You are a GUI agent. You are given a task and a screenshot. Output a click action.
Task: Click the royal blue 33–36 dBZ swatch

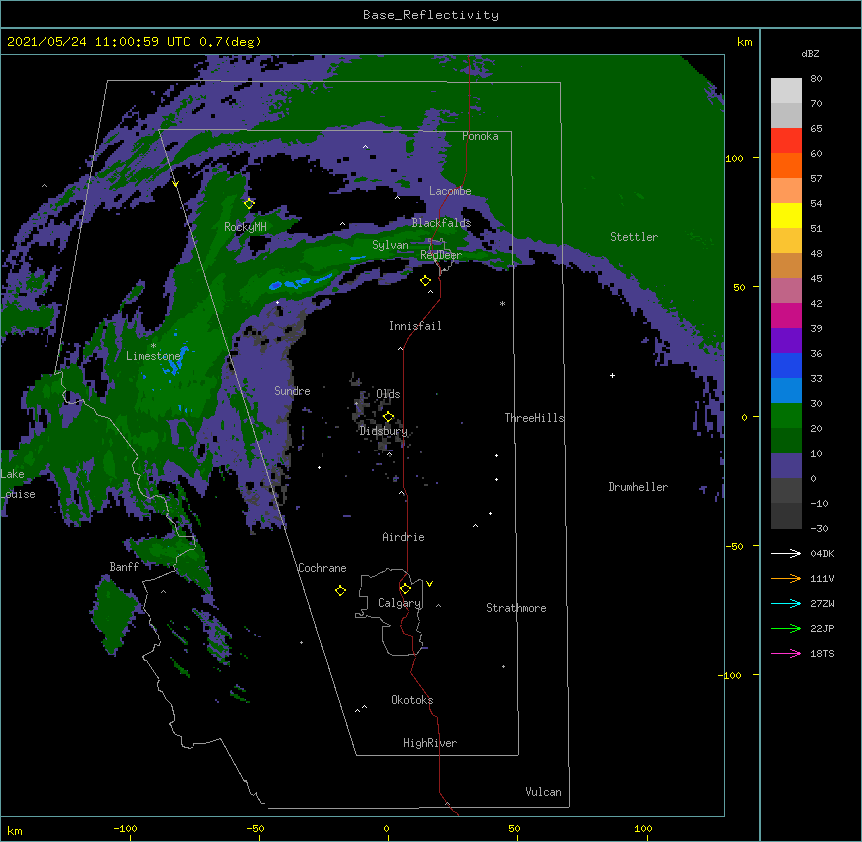[x=786, y=365]
